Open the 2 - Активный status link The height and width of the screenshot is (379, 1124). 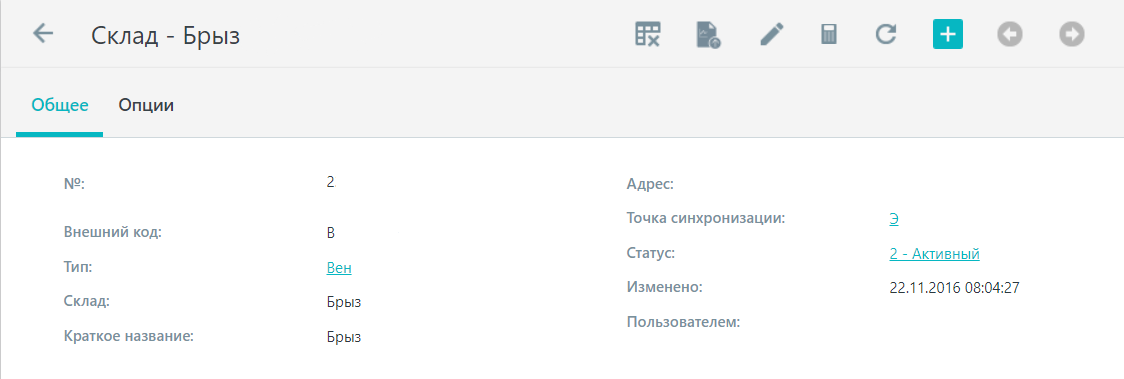[934, 254]
